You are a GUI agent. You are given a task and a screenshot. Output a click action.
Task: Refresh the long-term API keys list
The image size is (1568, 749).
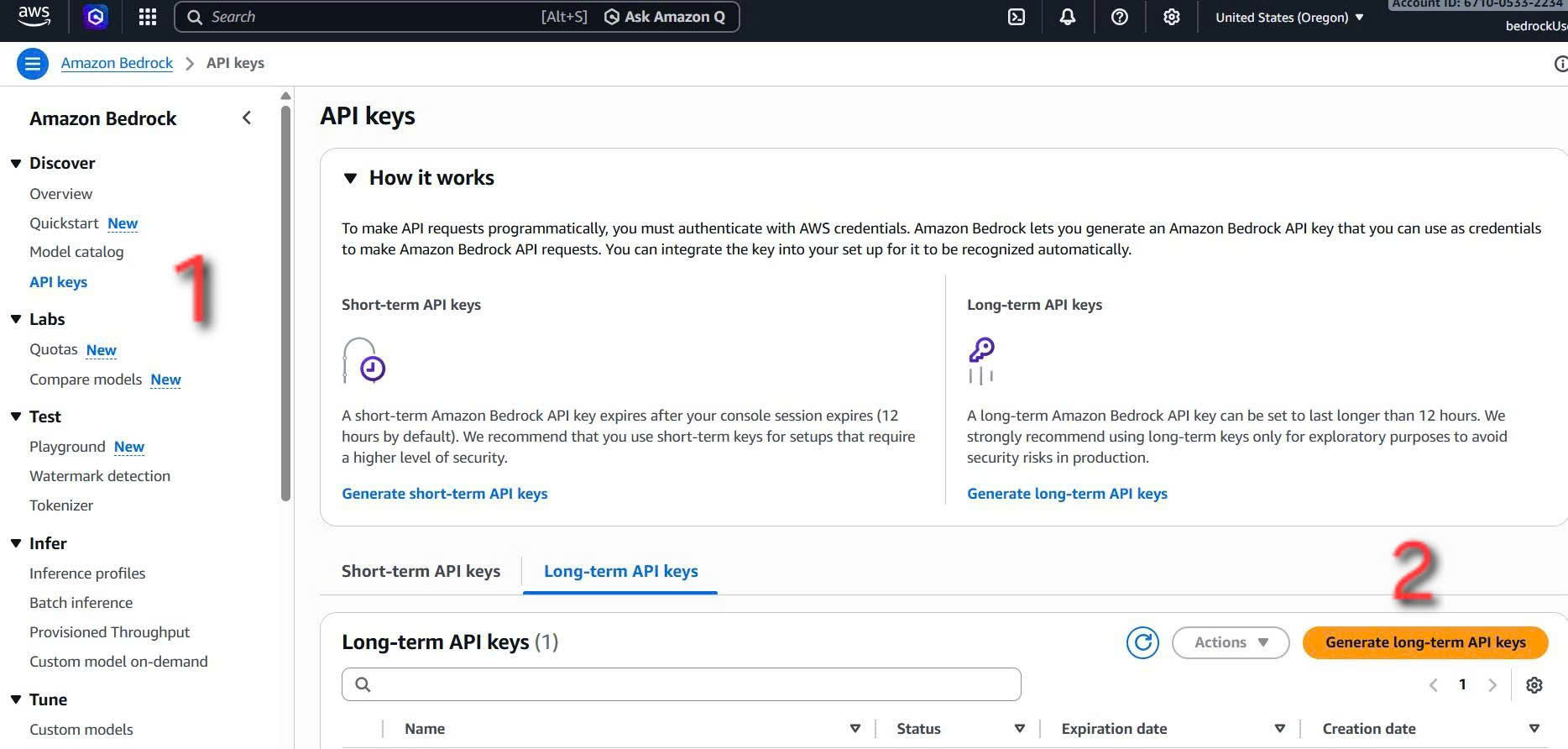click(x=1142, y=642)
